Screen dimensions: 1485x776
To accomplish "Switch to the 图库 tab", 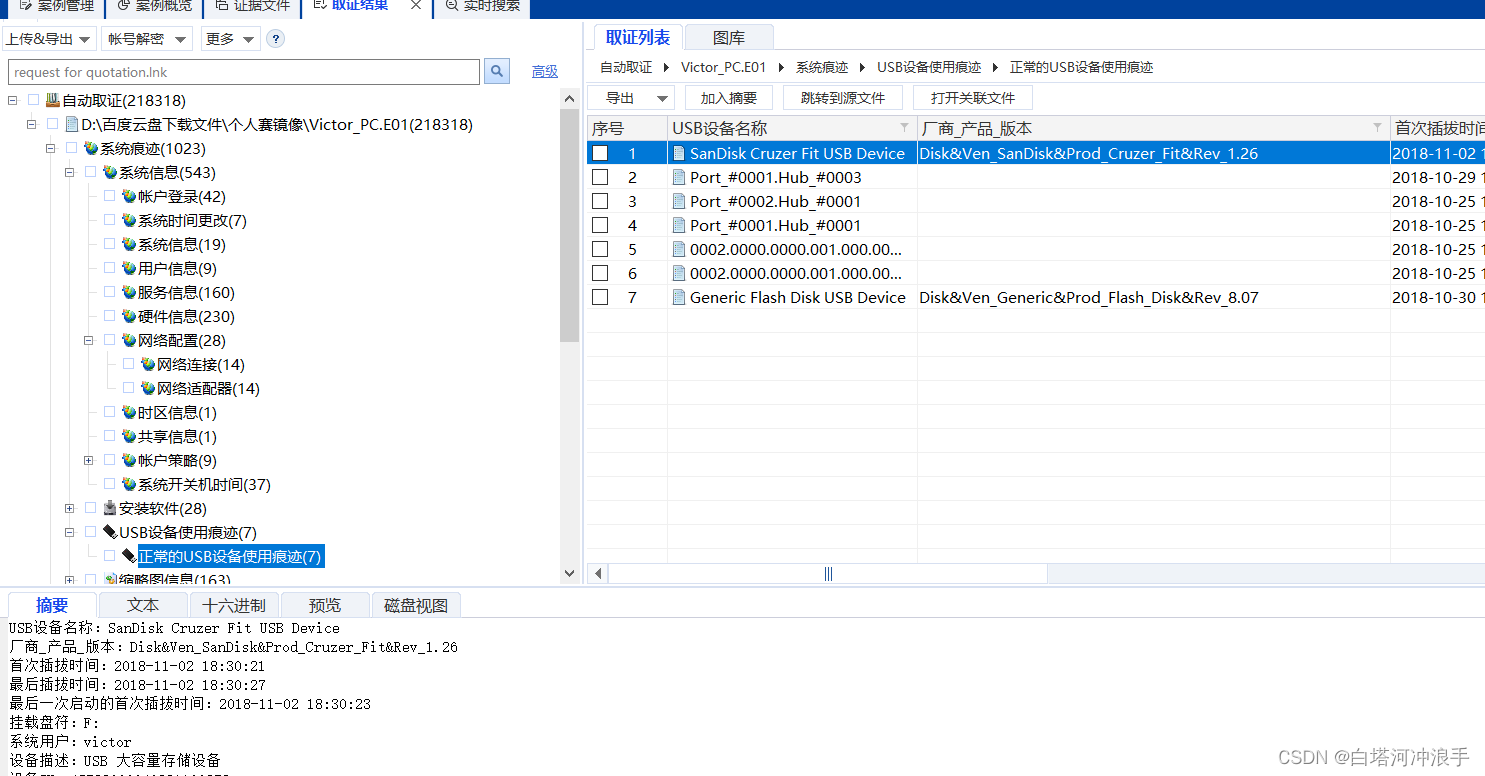I will 729,38.
